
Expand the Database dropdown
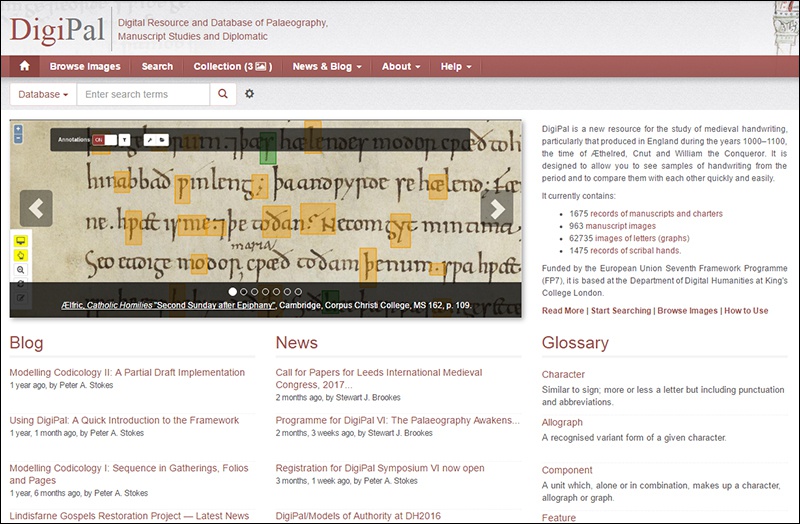pyautogui.click(x=43, y=94)
